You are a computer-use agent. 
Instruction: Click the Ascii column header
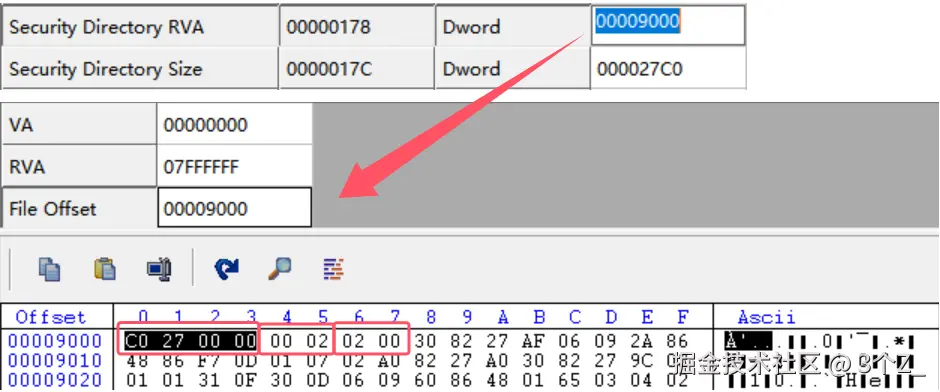pyautogui.click(x=766, y=316)
